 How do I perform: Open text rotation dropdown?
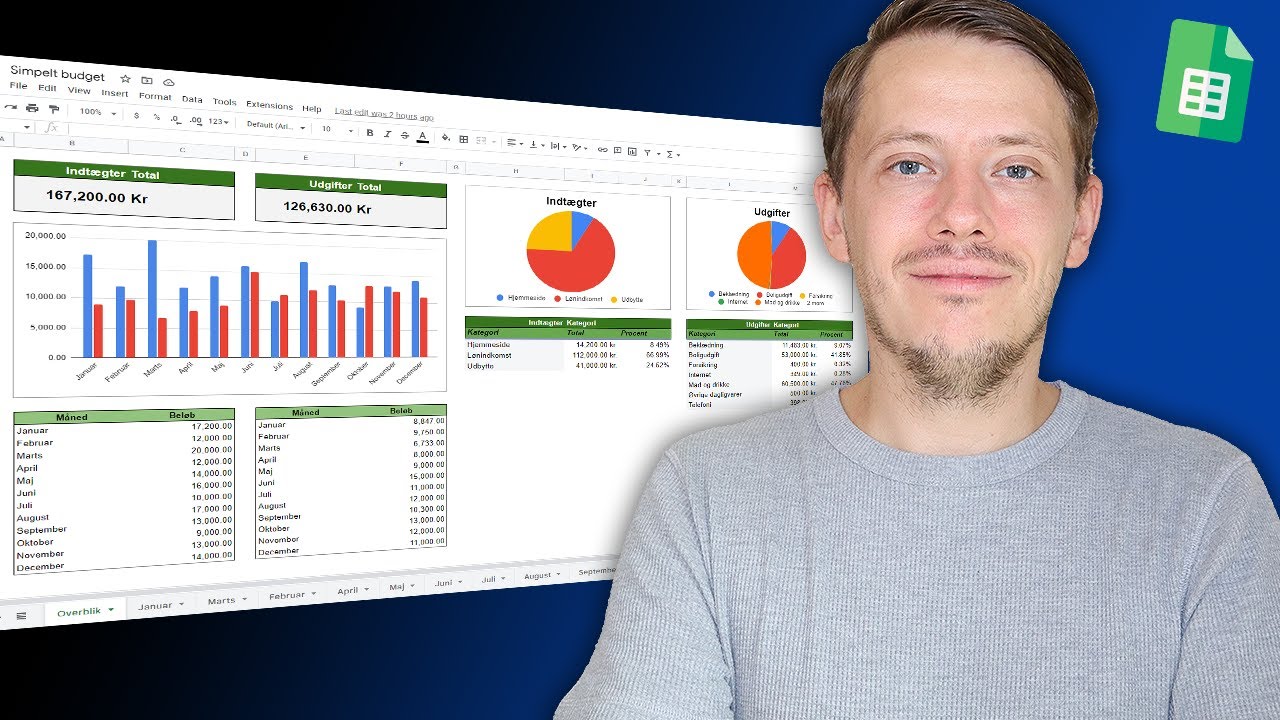coord(579,147)
